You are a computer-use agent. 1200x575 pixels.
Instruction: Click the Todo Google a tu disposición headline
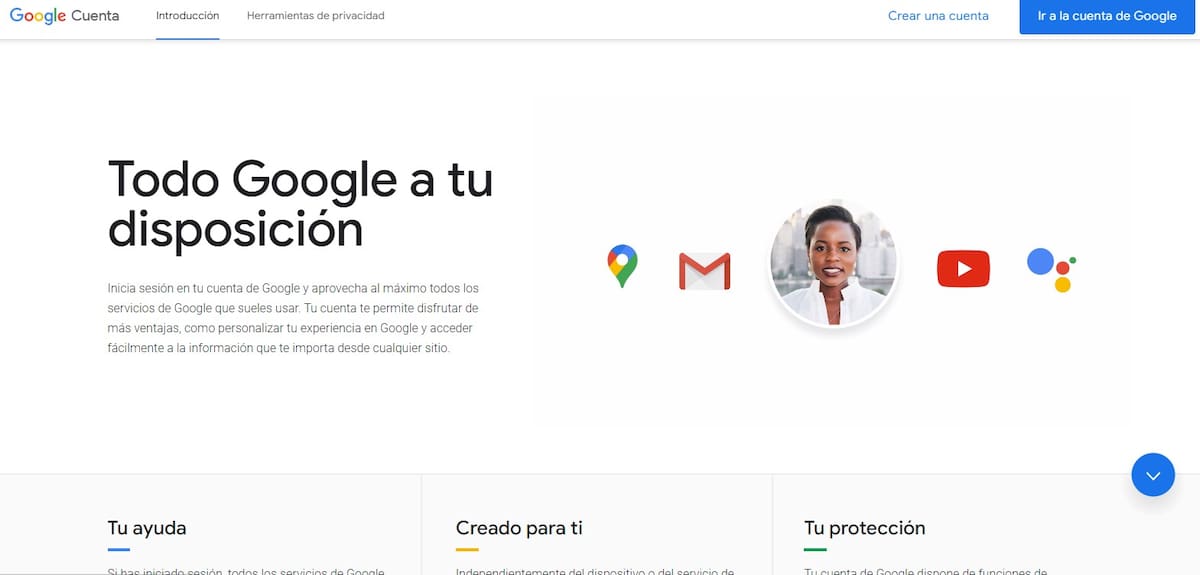pos(300,204)
